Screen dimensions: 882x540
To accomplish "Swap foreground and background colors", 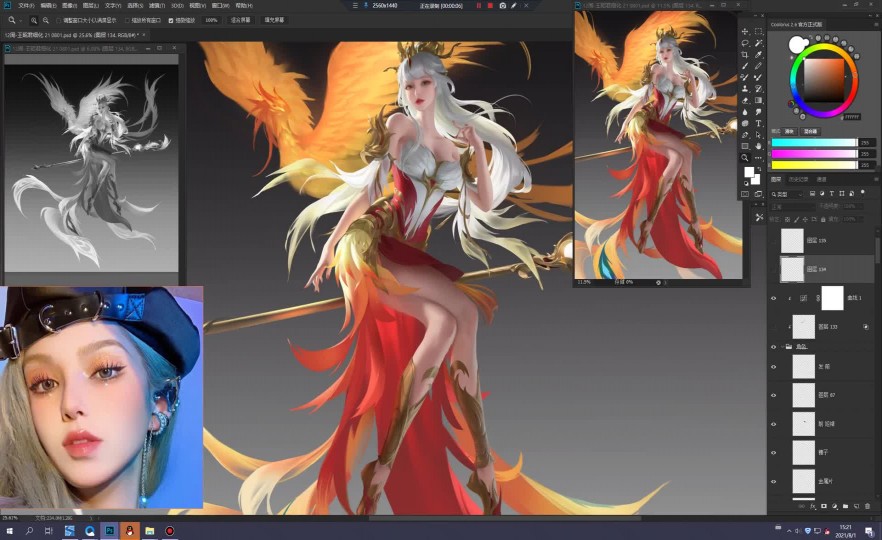I will click(x=759, y=169).
